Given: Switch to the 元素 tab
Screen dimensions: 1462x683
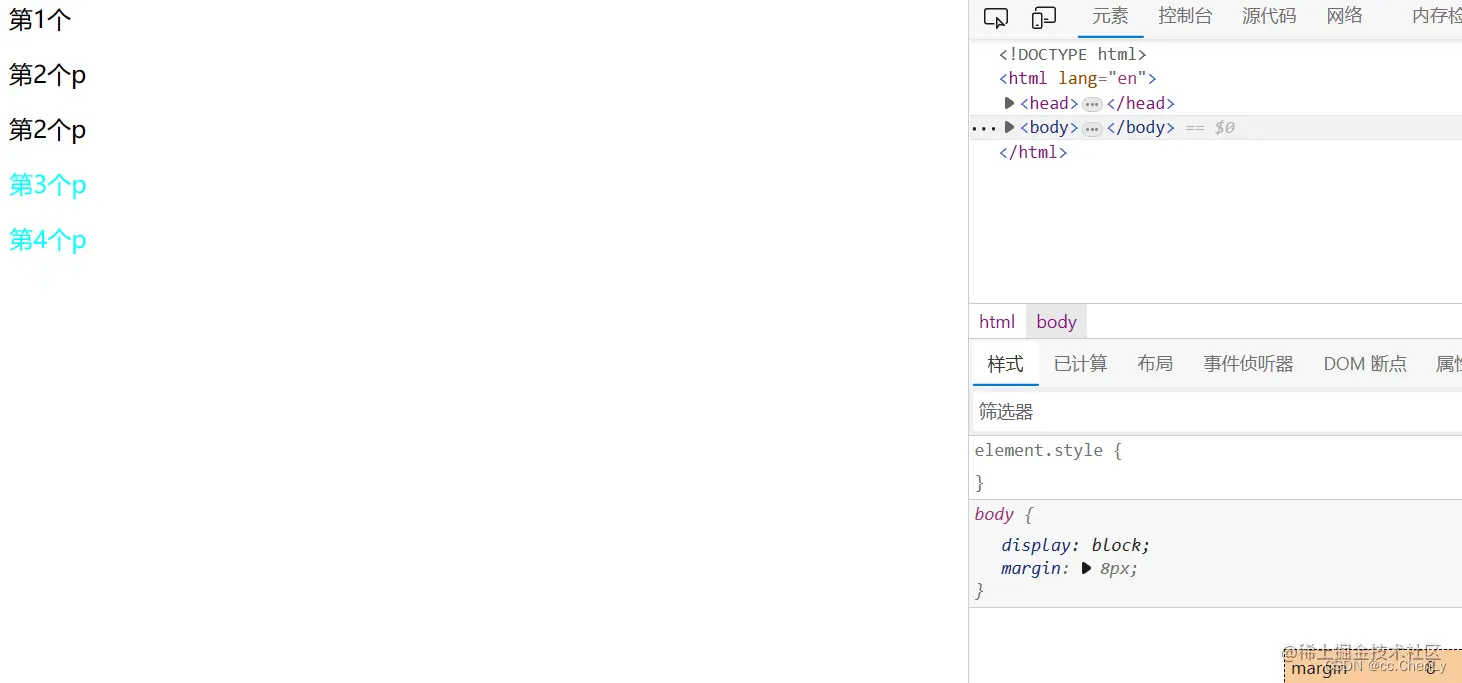Looking at the screenshot, I should [1110, 16].
